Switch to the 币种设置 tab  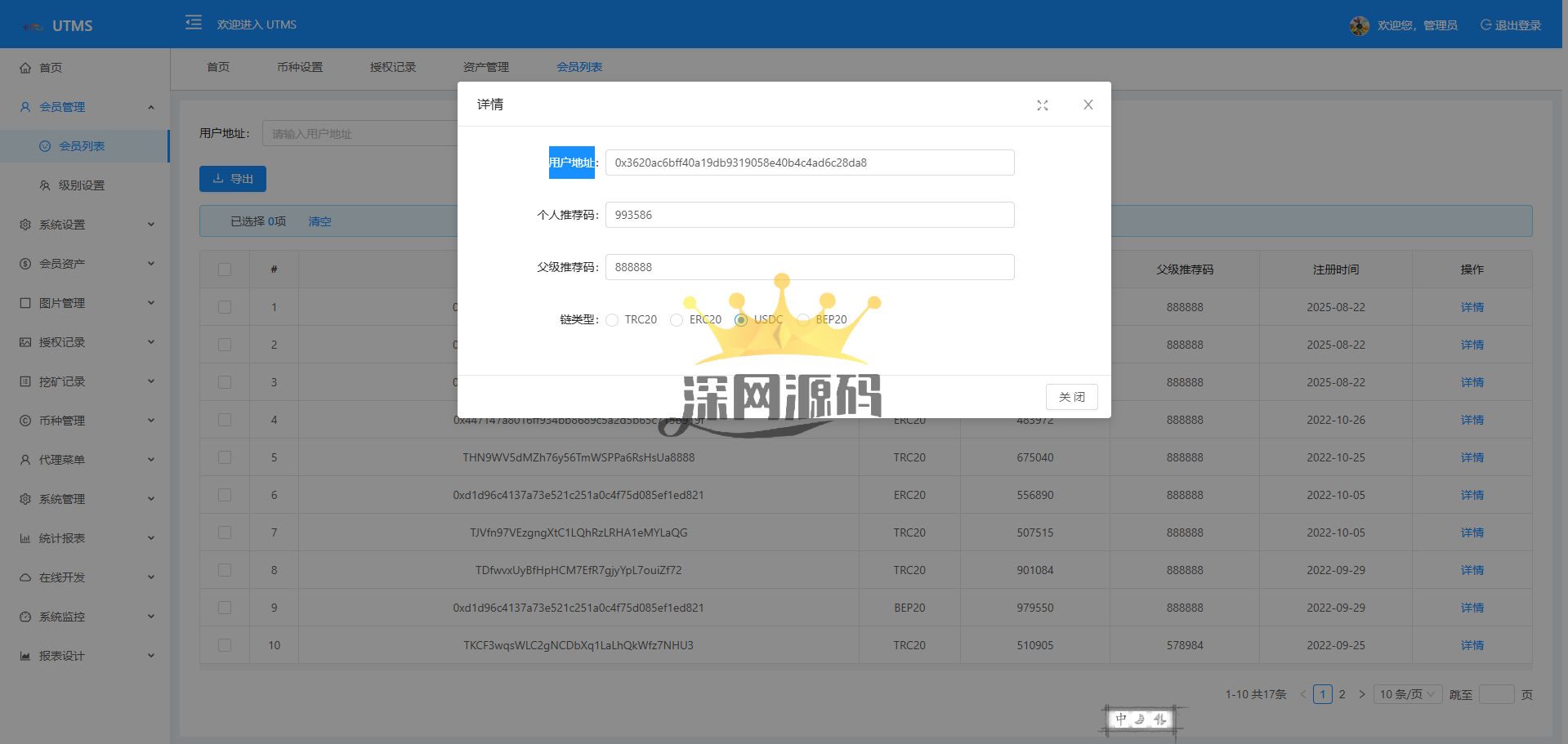pyautogui.click(x=300, y=67)
